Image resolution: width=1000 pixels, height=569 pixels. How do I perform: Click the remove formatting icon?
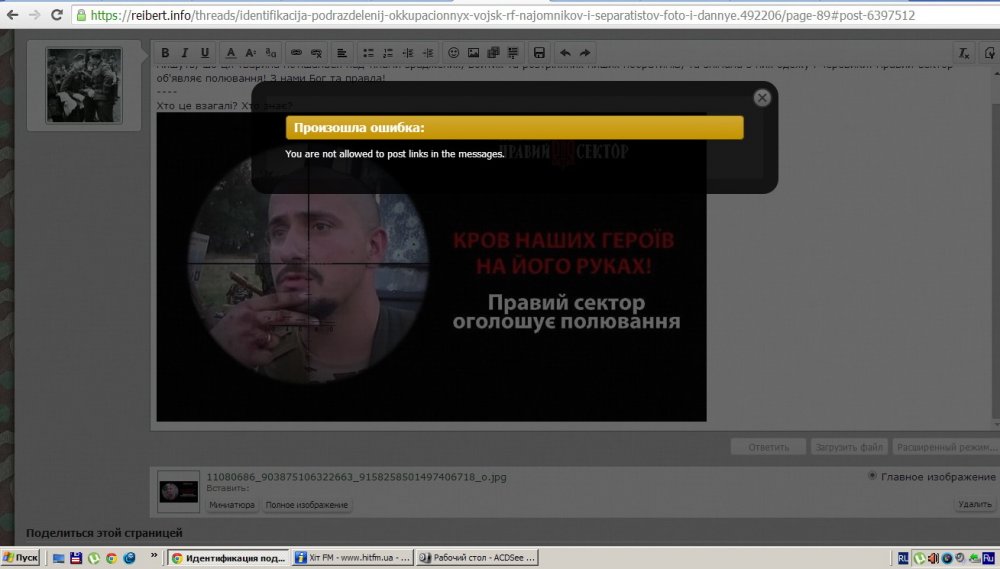click(964, 52)
